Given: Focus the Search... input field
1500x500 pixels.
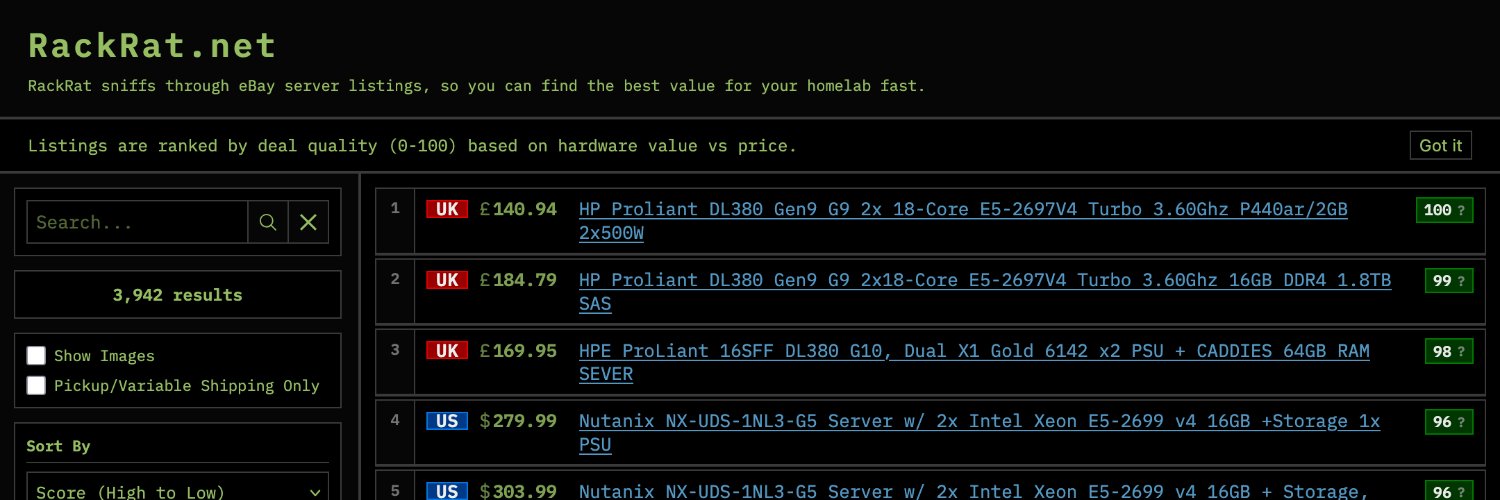Looking at the screenshot, I should point(137,222).
